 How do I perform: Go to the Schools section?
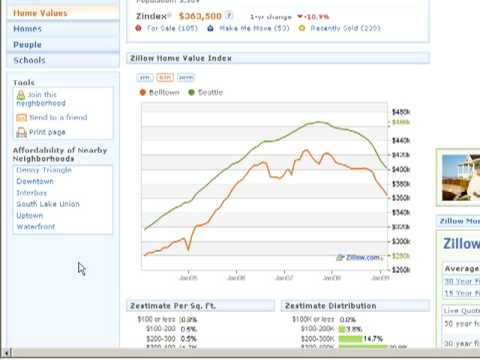(63, 60)
